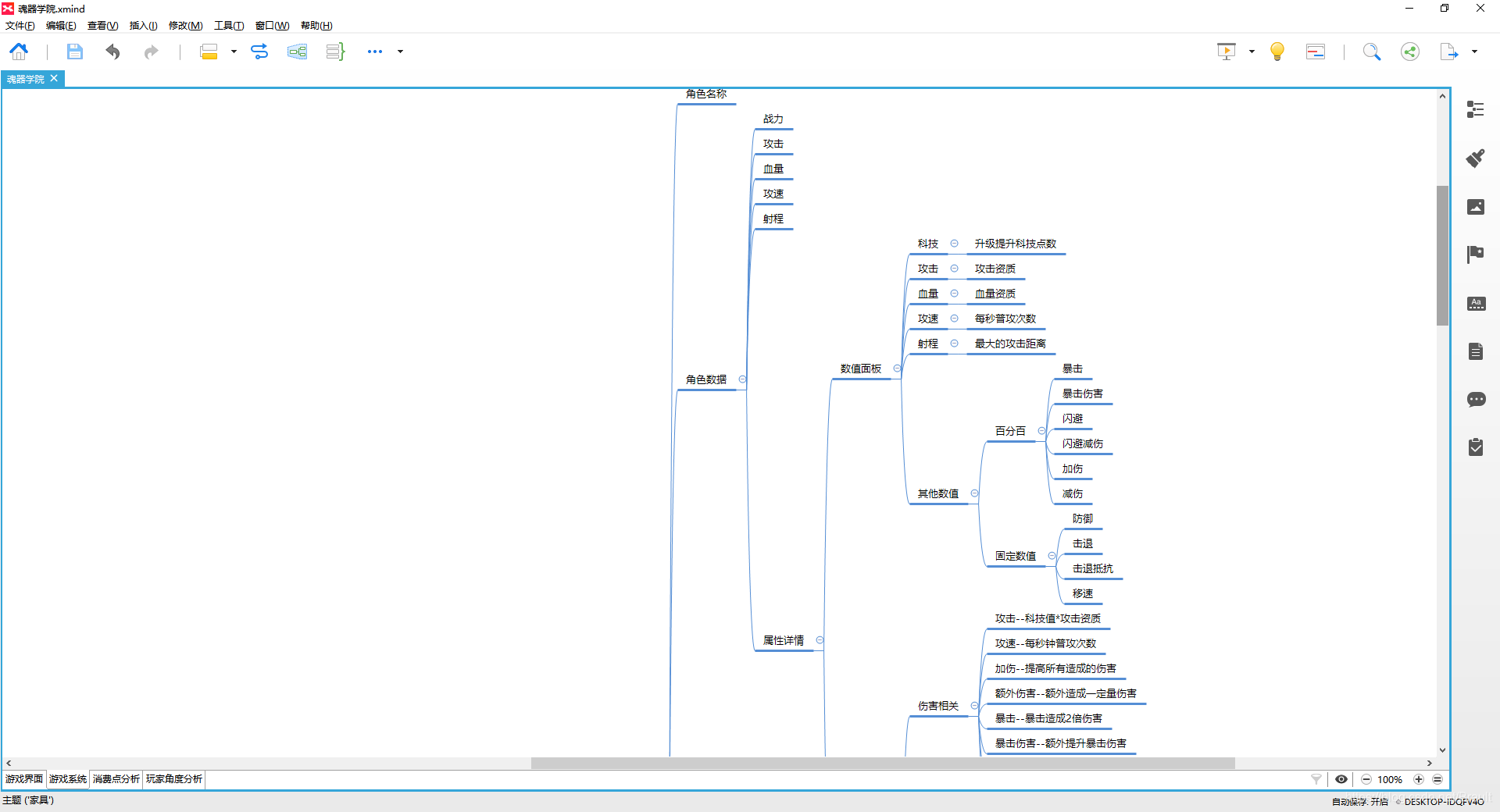Collapse the 伤害相关 branch

974,706
